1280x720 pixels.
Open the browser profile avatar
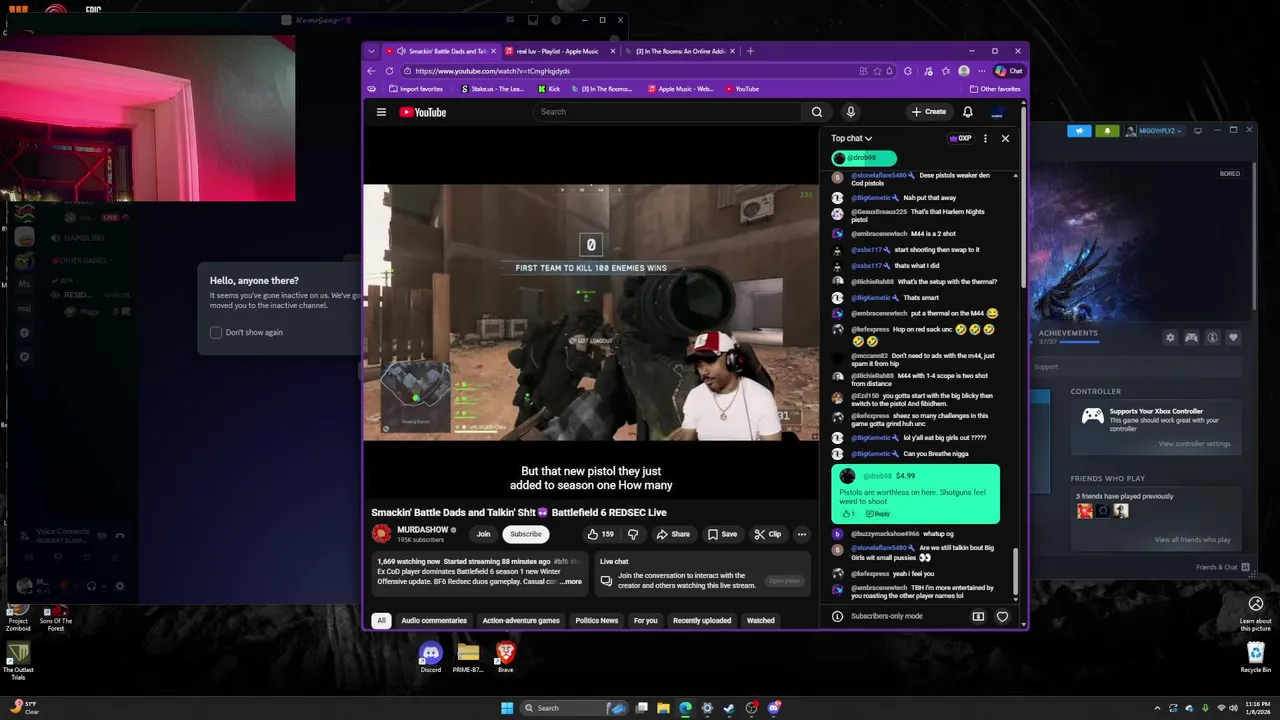964,71
